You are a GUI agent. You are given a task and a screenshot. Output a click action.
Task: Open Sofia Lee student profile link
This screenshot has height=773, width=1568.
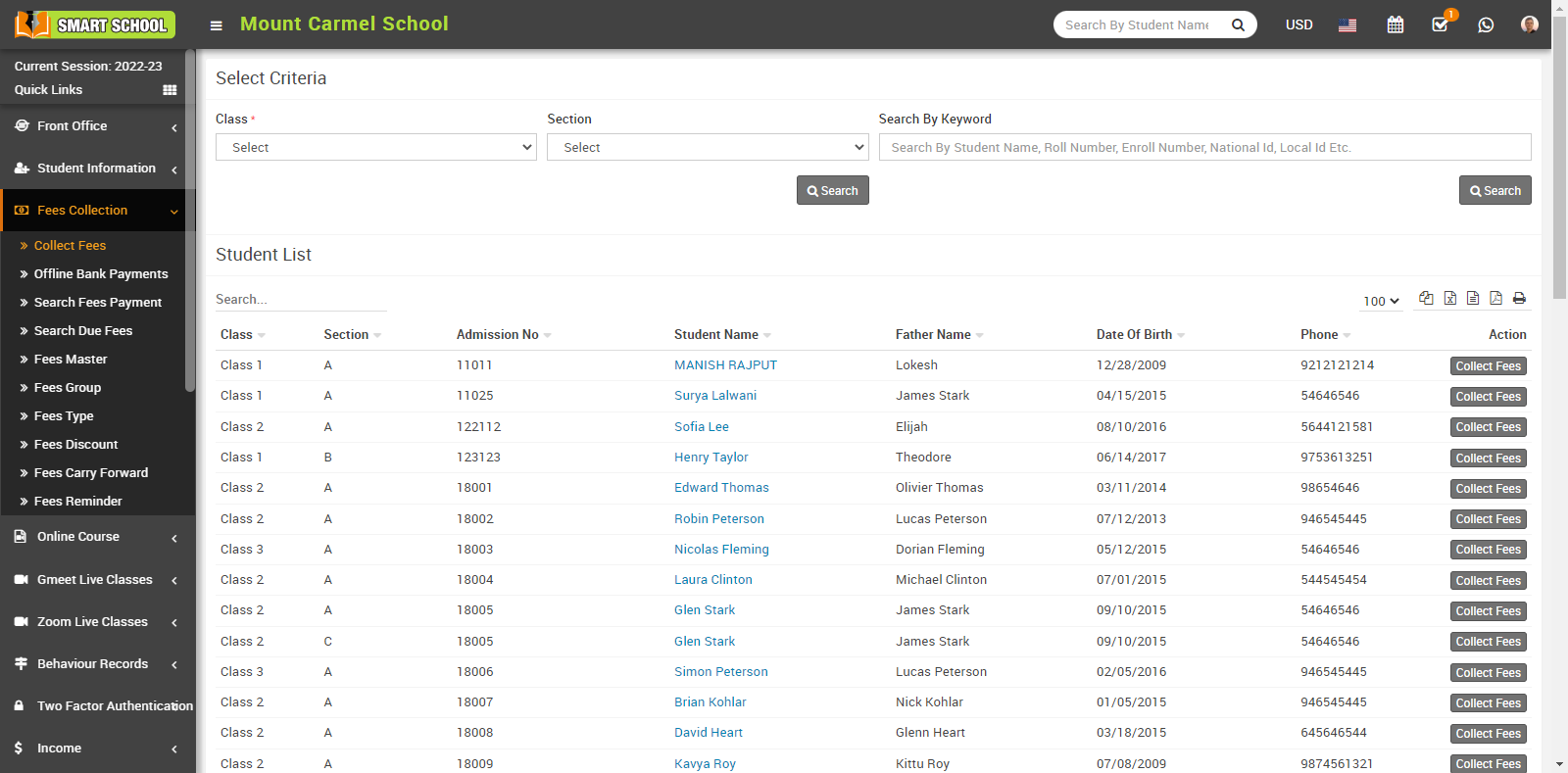click(x=701, y=427)
